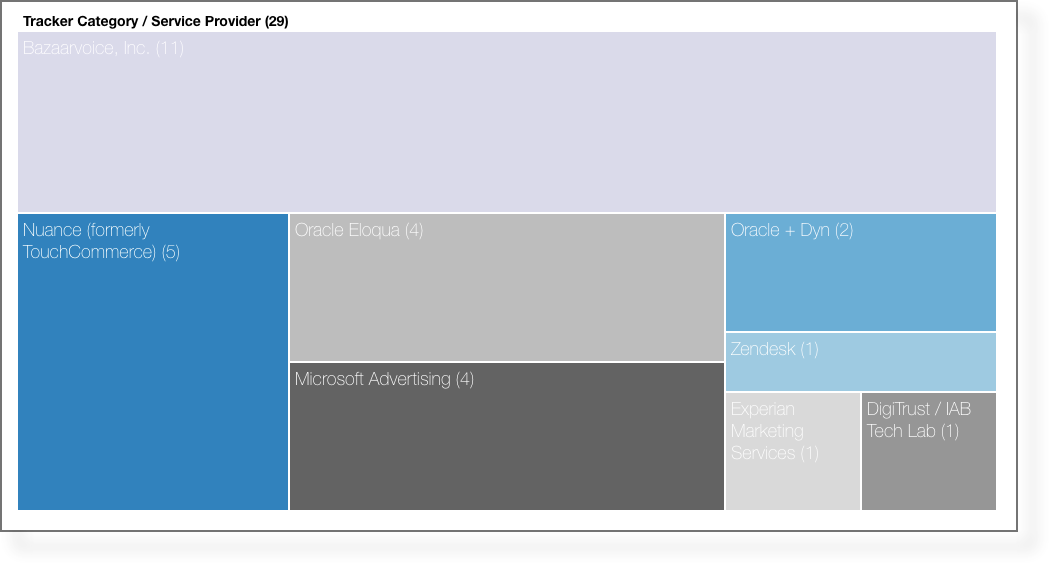The height and width of the screenshot is (564, 1050).
Task: Select the Oracle + Dyn (2) block
Action: click(x=861, y=272)
